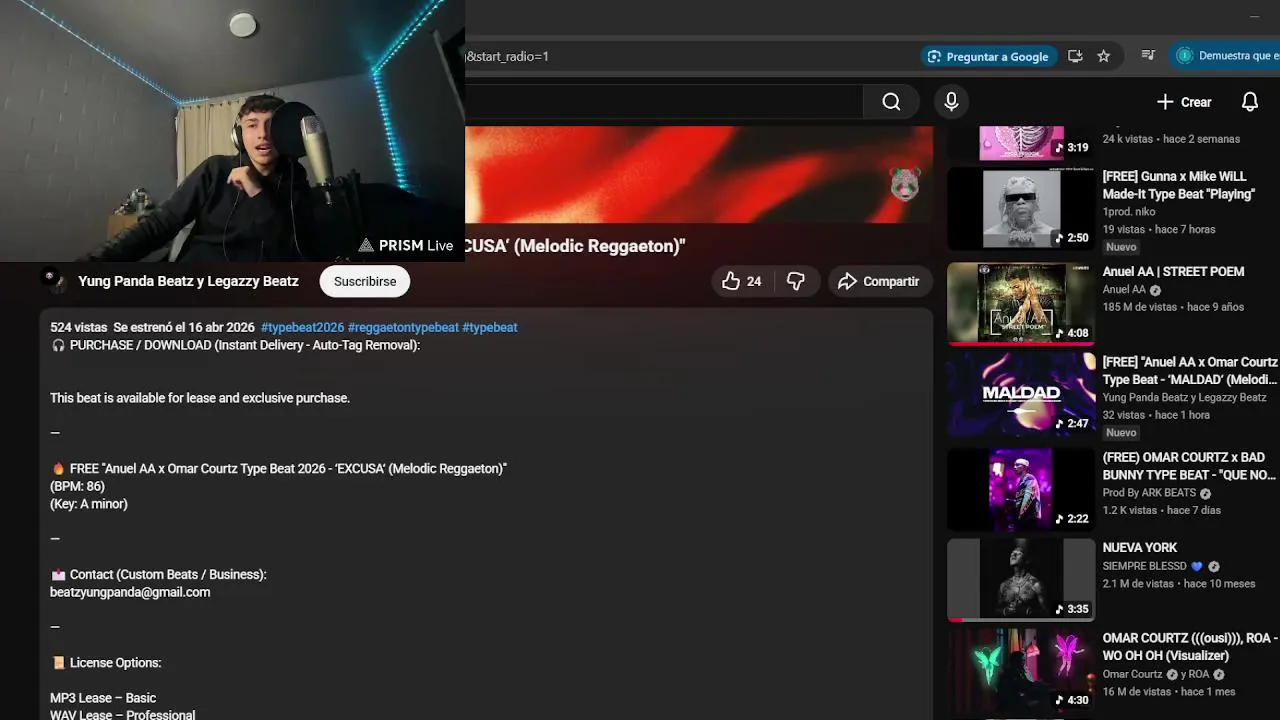Click WAV Lease – Professional line
1280x720 pixels.
[x=122, y=715]
